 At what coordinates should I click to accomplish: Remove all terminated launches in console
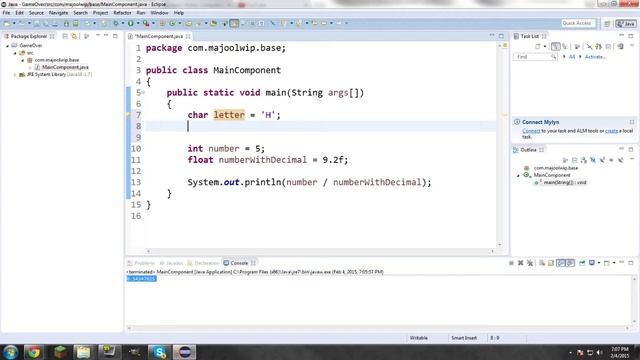[x=530, y=263]
